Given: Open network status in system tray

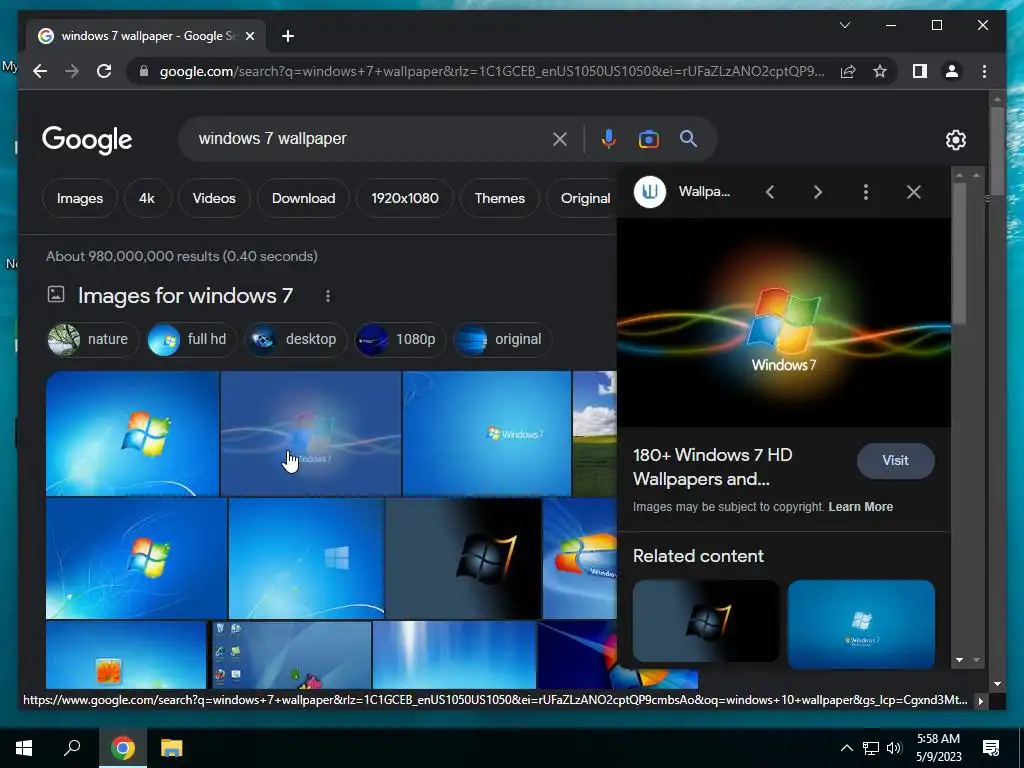Looking at the screenshot, I should 871,748.
